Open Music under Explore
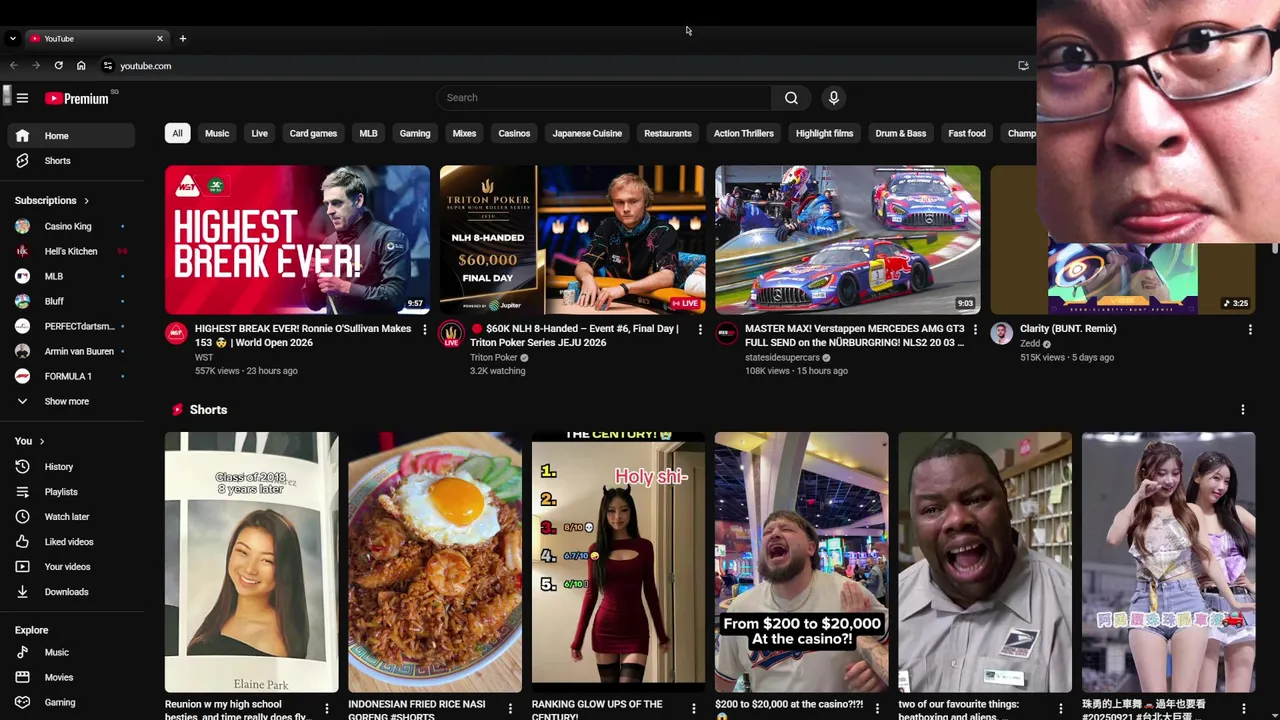 pyautogui.click(x=70, y=653)
